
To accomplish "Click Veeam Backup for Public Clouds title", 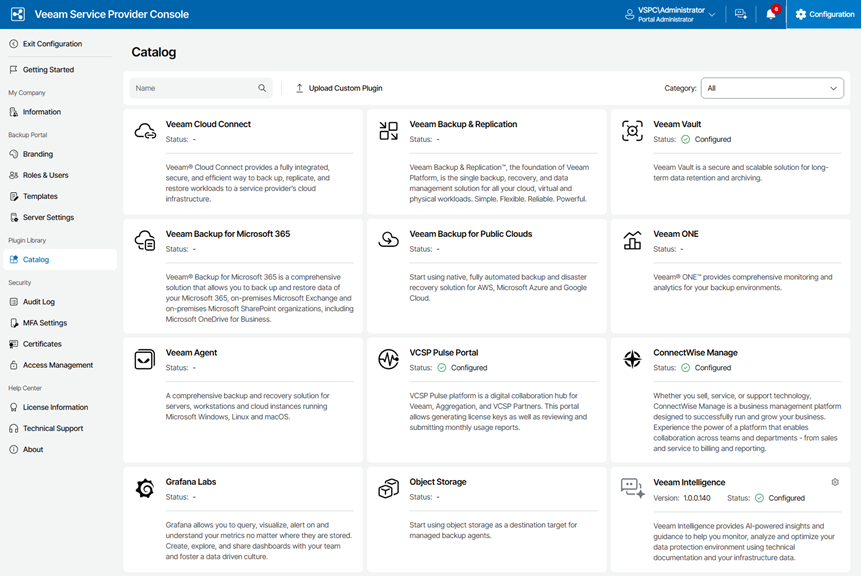I will coord(471,234).
